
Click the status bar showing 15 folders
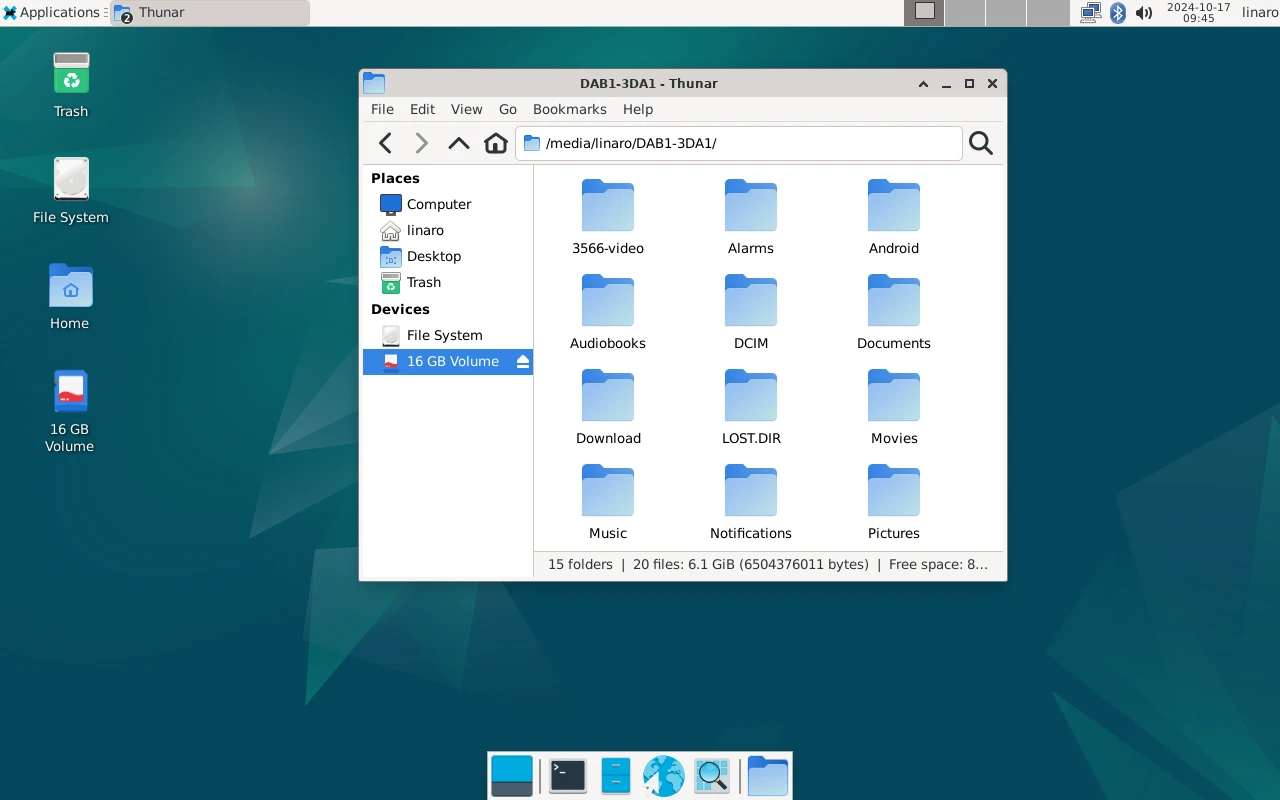(x=768, y=564)
